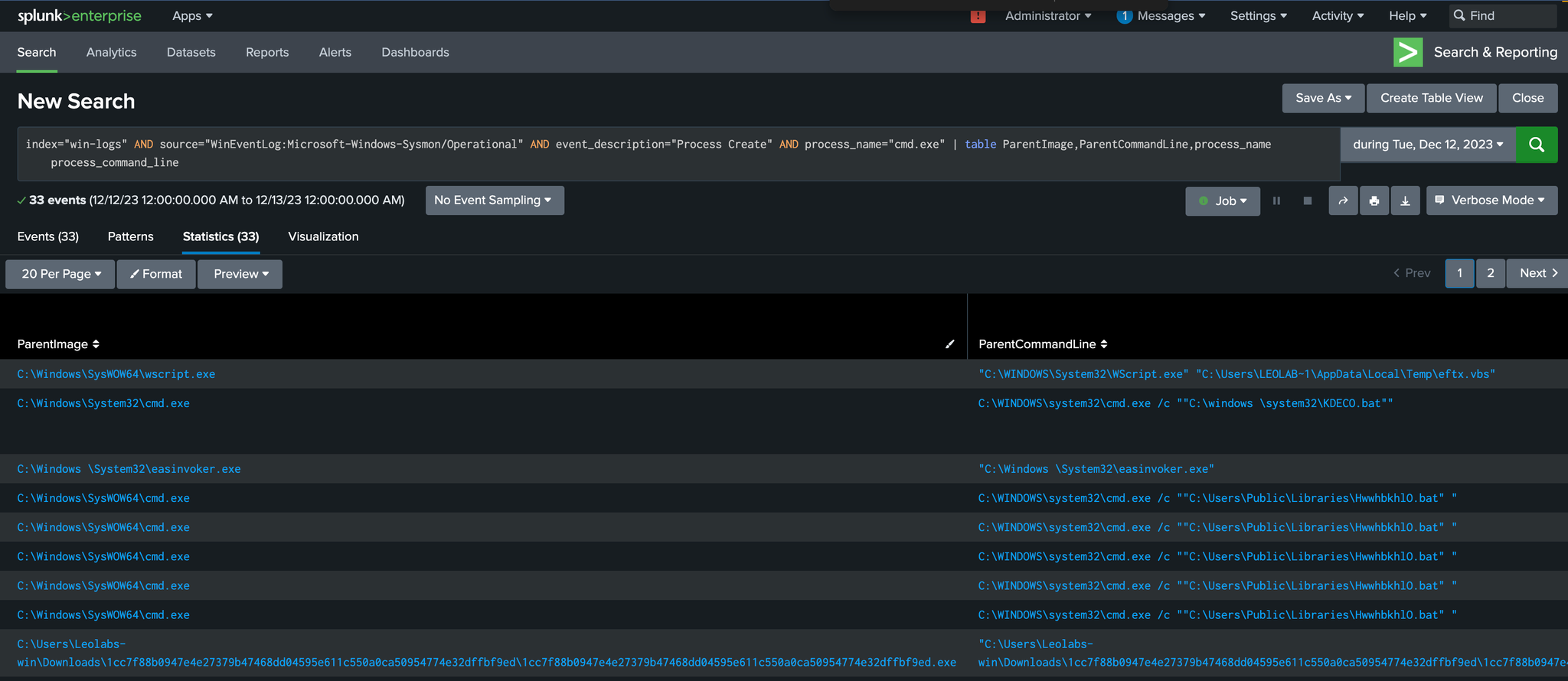Click Leolabs-win Downloads ParentImage cell

coord(487,653)
